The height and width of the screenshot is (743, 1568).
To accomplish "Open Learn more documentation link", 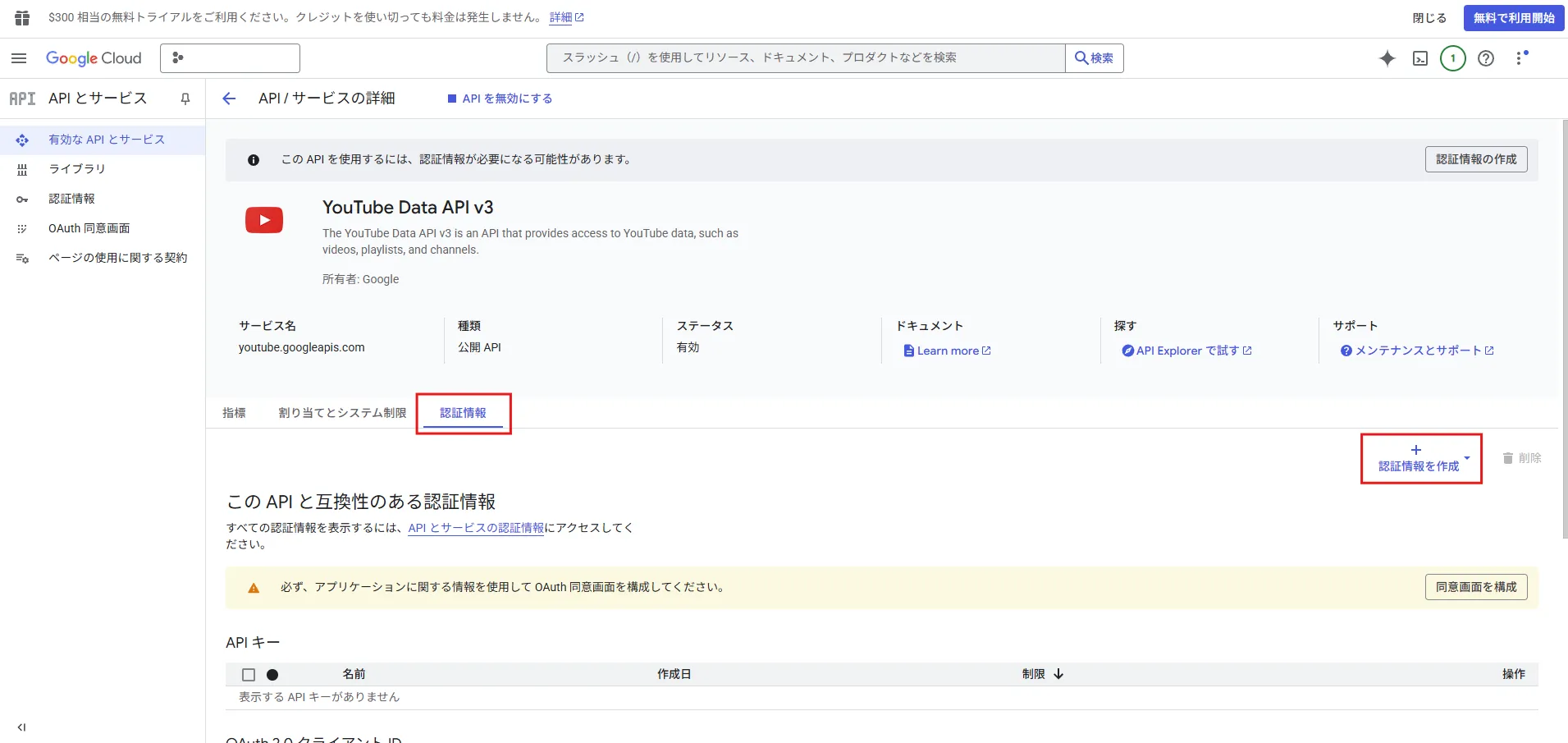I will [x=947, y=351].
